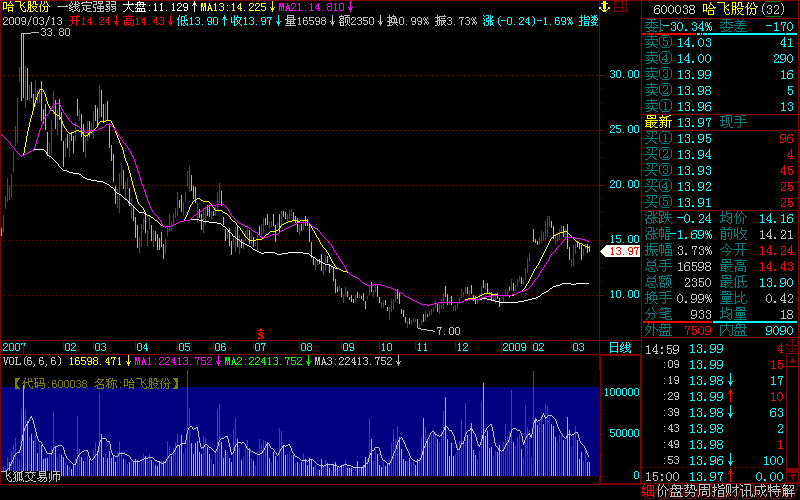Click the 内盘 9090 value
800x500 pixels.
[x=780, y=330]
